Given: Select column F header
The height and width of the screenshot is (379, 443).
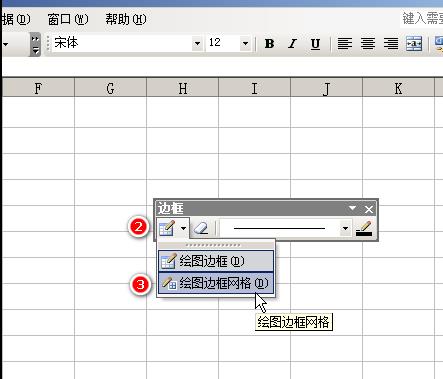Looking at the screenshot, I should (x=38, y=88).
